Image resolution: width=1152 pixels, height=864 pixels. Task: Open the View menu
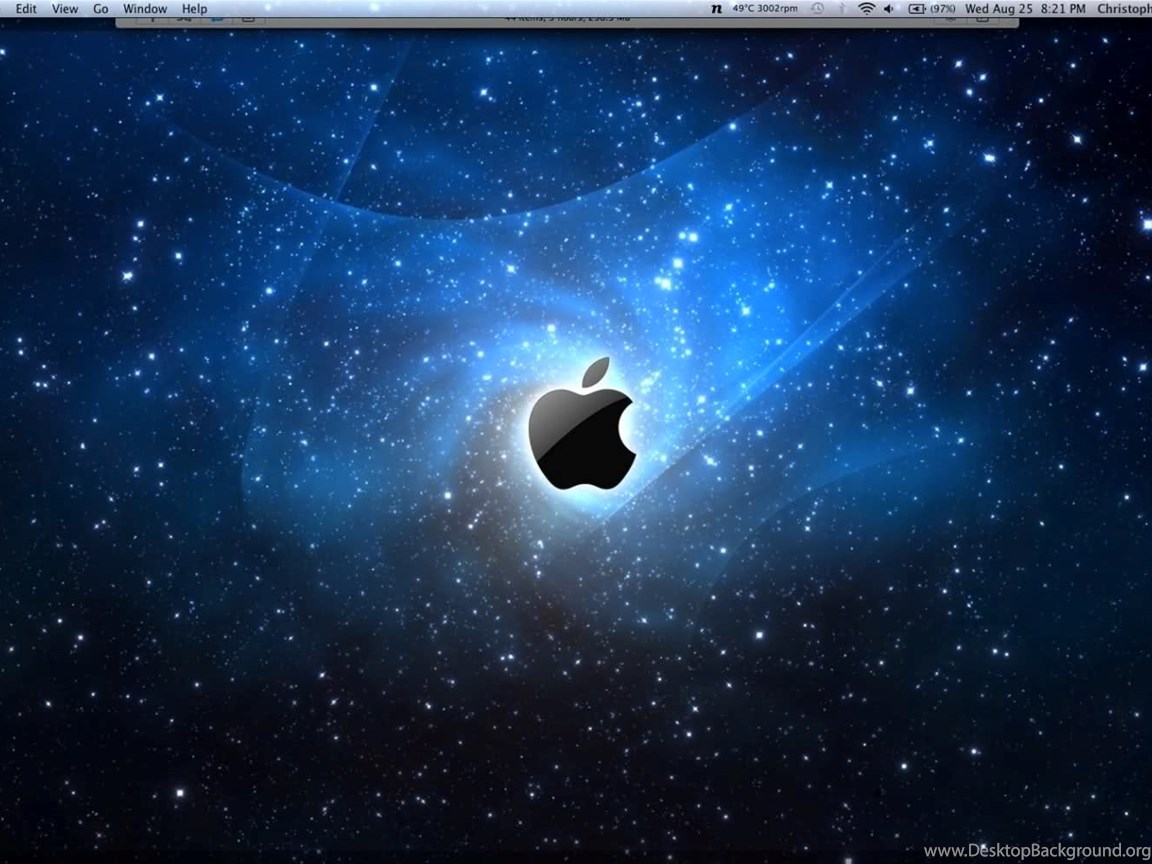coord(65,9)
